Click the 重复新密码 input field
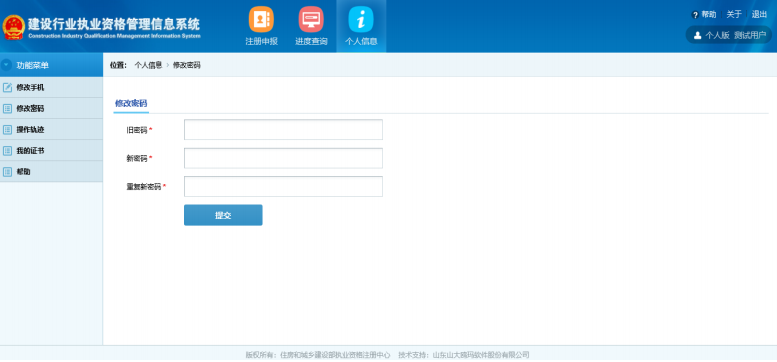 [x=283, y=187]
